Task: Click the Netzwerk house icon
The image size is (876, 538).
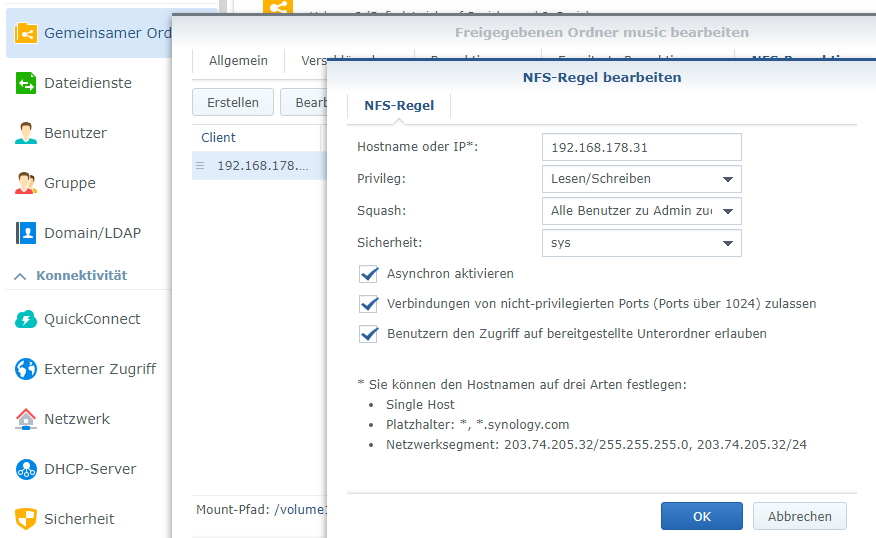Action: [26, 419]
